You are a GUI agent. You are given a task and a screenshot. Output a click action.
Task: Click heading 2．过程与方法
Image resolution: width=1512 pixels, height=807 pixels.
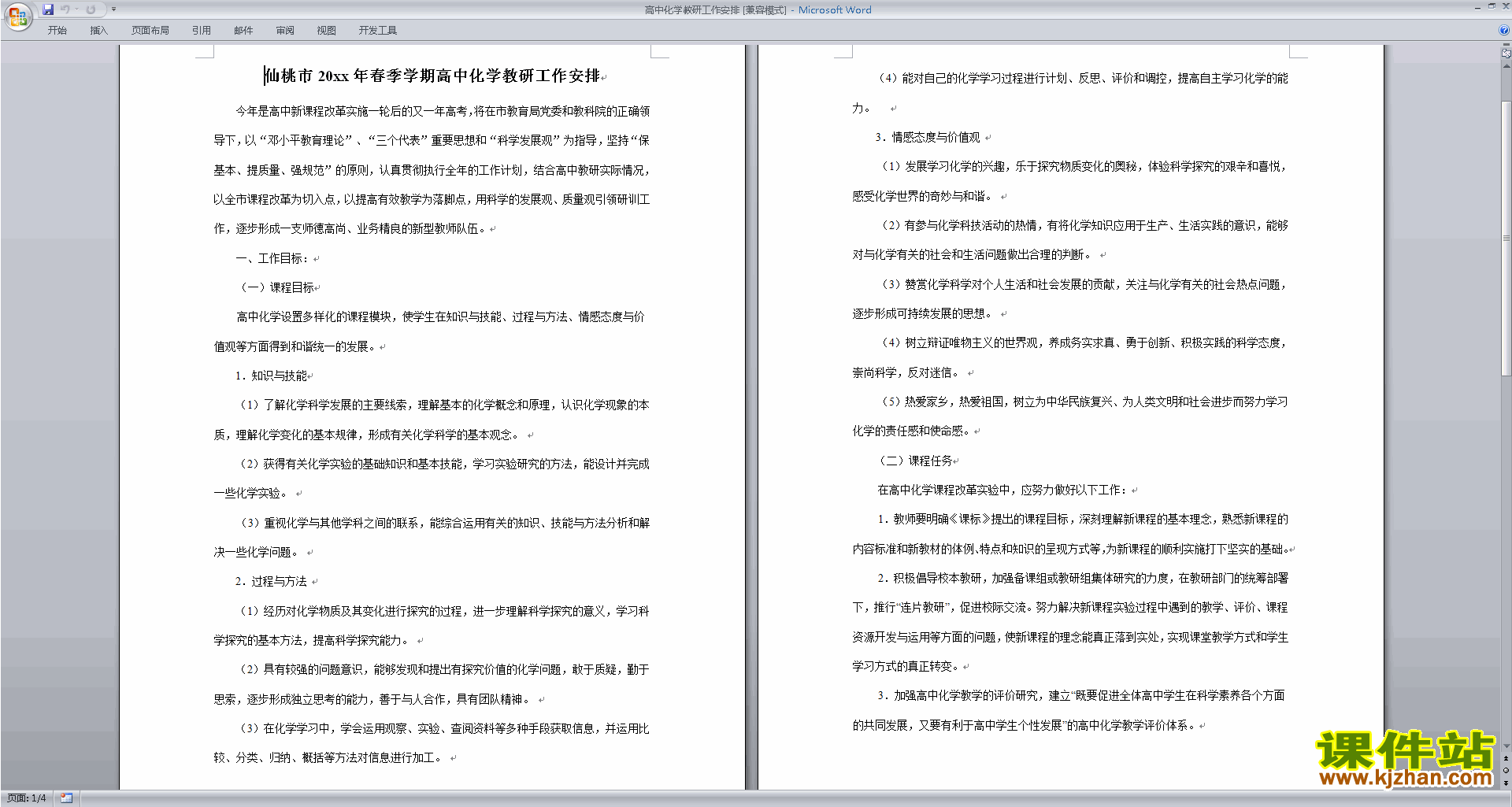pos(271,581)
